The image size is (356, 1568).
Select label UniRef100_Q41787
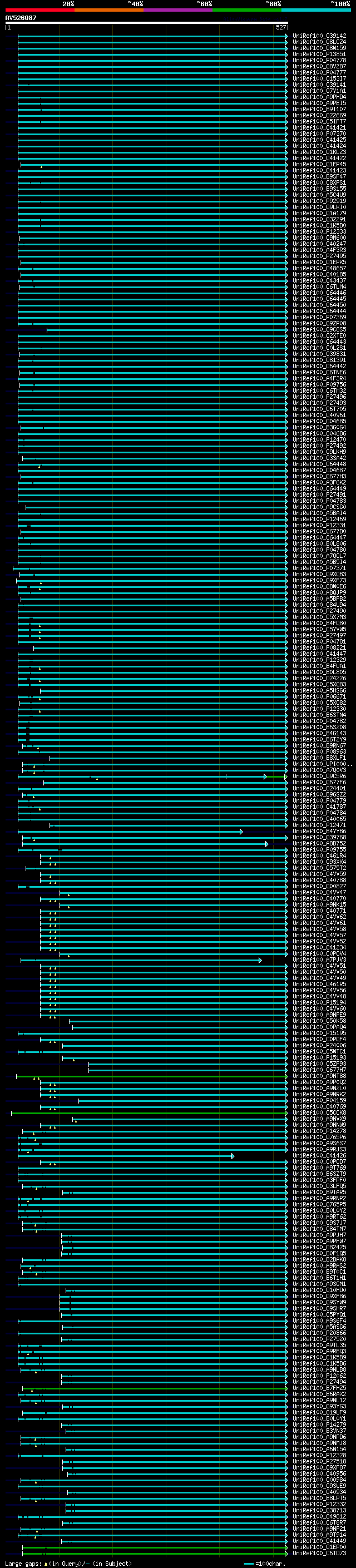coord(319,807)
